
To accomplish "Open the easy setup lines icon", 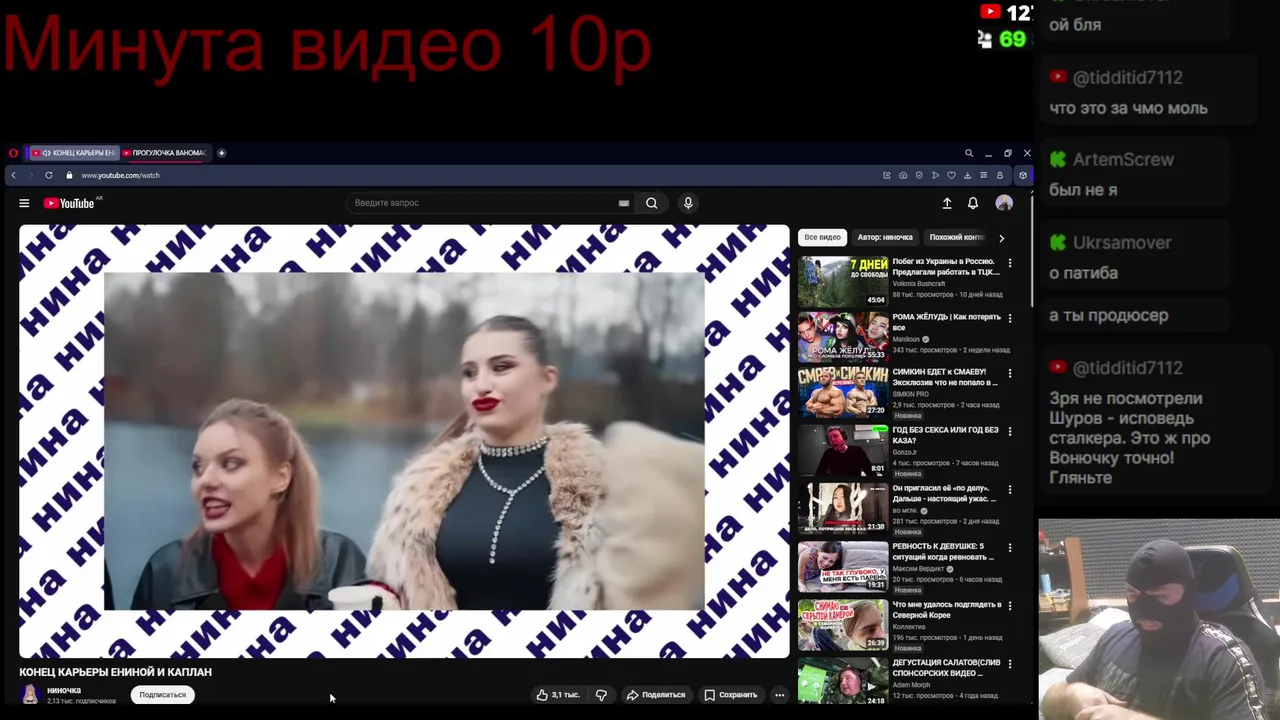I will click(983, 175).
